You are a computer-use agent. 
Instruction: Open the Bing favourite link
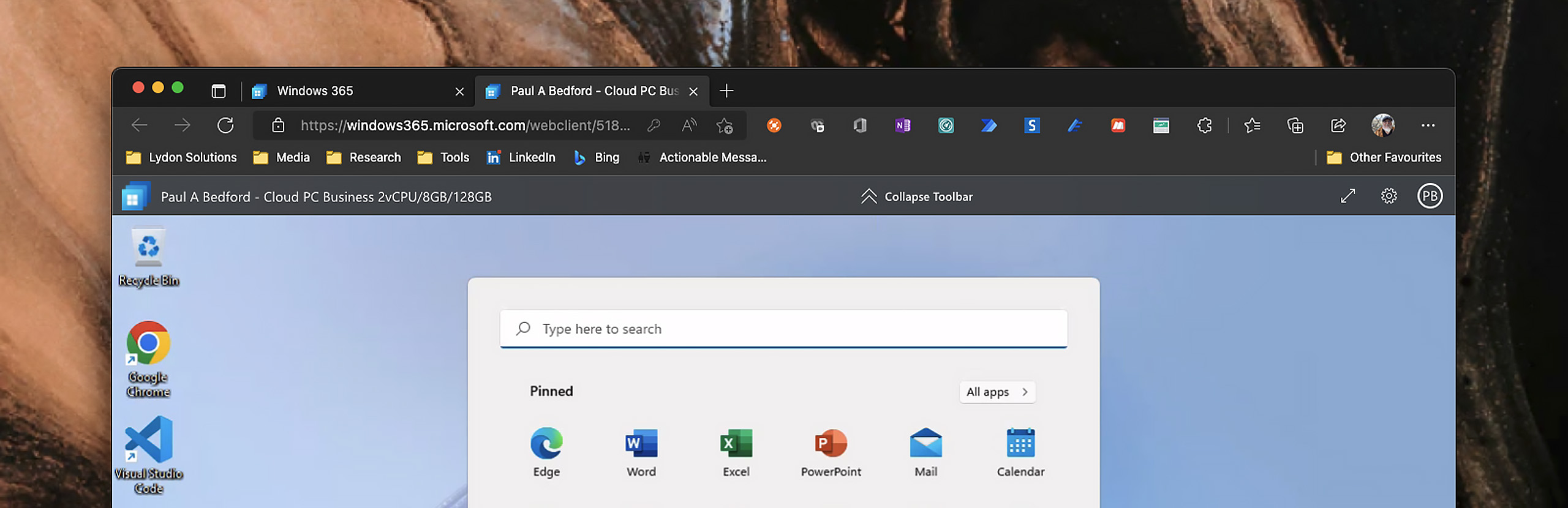click(x=597, y=157)
